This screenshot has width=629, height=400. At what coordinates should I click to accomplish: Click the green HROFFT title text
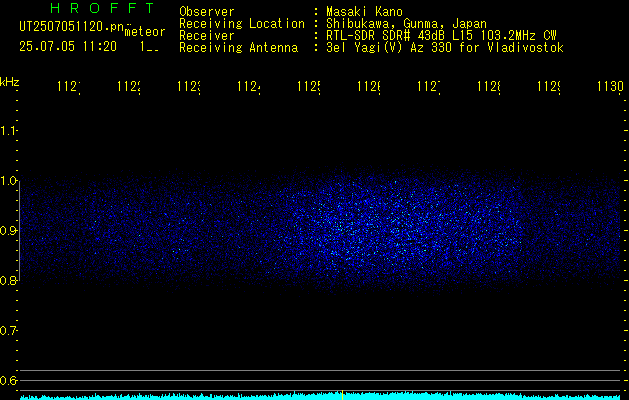pos(103,8)
